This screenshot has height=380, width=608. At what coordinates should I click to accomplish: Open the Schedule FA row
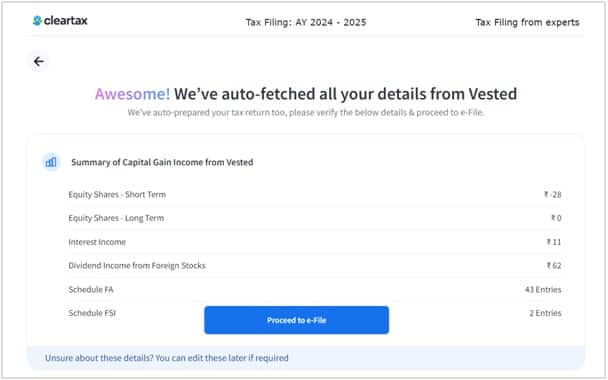[314, 289]
